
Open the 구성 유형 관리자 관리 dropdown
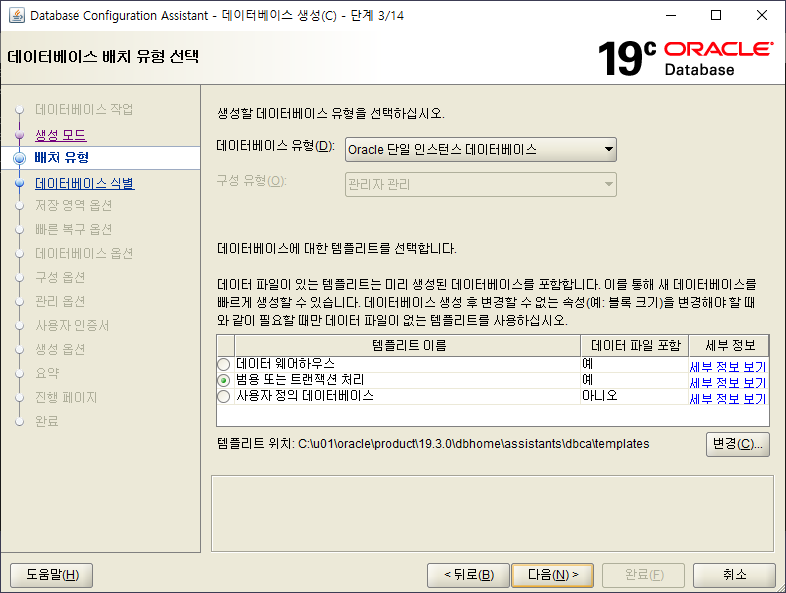point(481,184)
